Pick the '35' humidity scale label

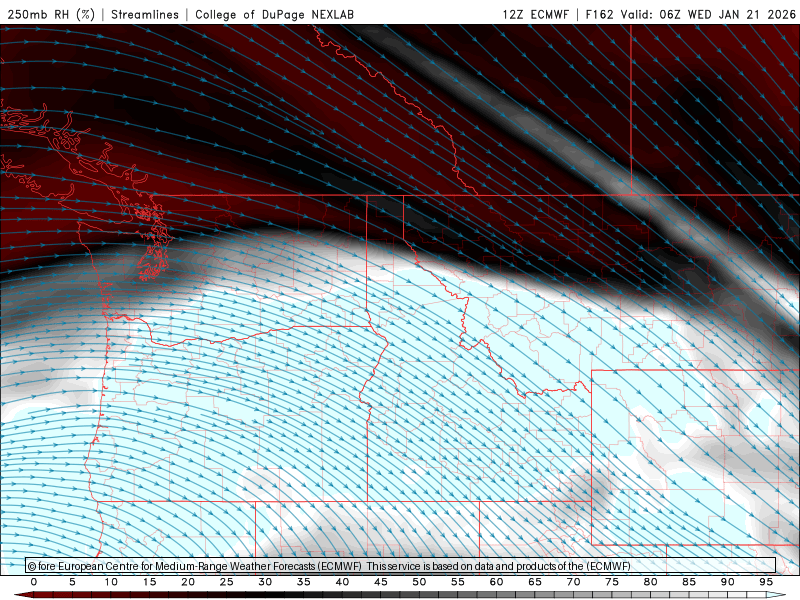point(304,582)
